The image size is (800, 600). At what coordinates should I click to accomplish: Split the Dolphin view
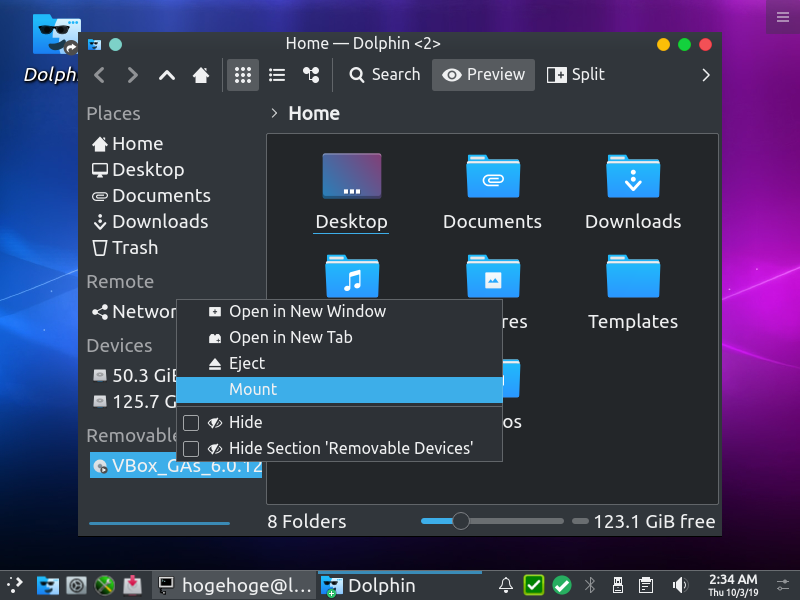click(576, 75)
